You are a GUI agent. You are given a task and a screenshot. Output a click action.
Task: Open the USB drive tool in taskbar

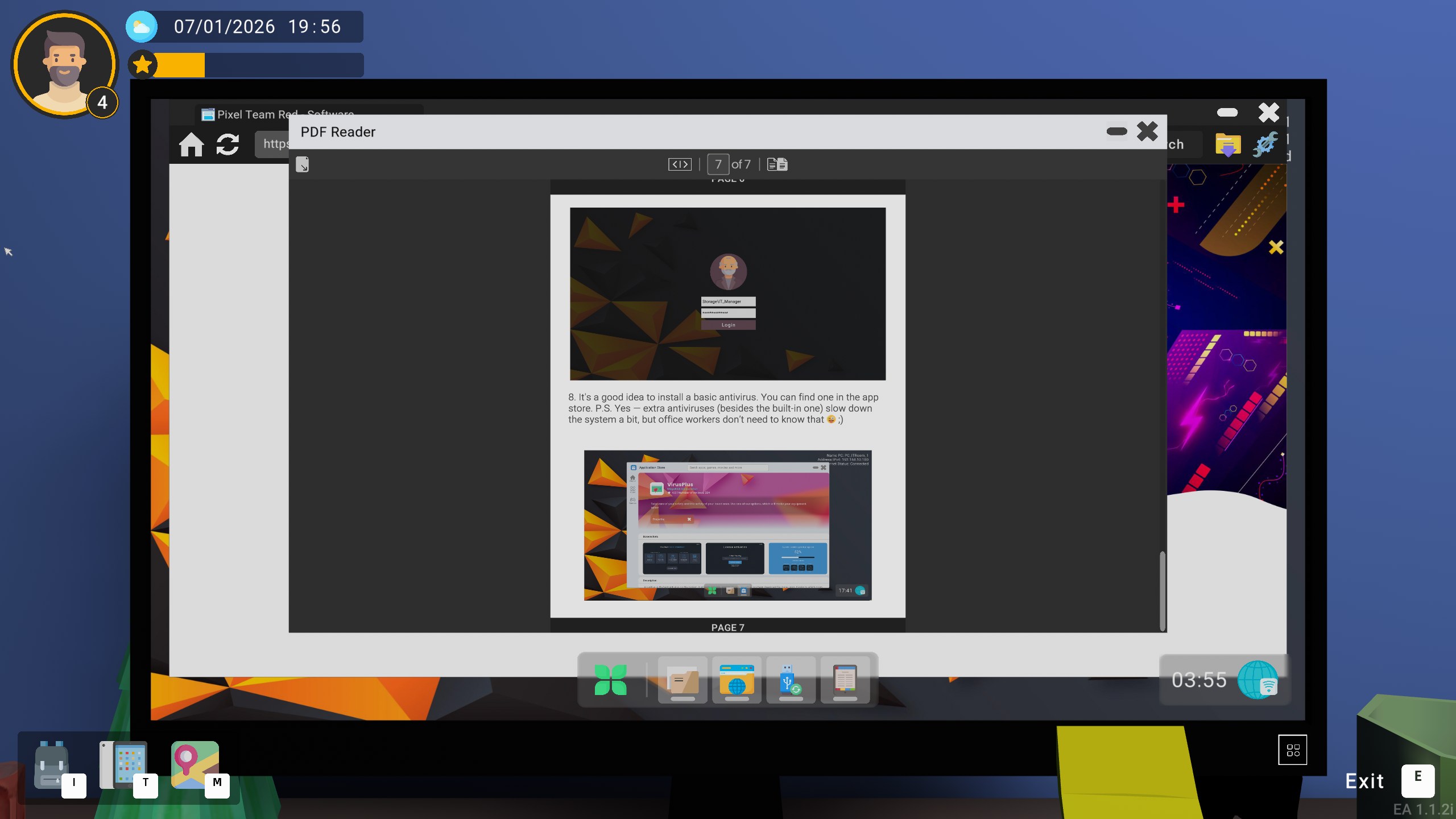point(791,680)
